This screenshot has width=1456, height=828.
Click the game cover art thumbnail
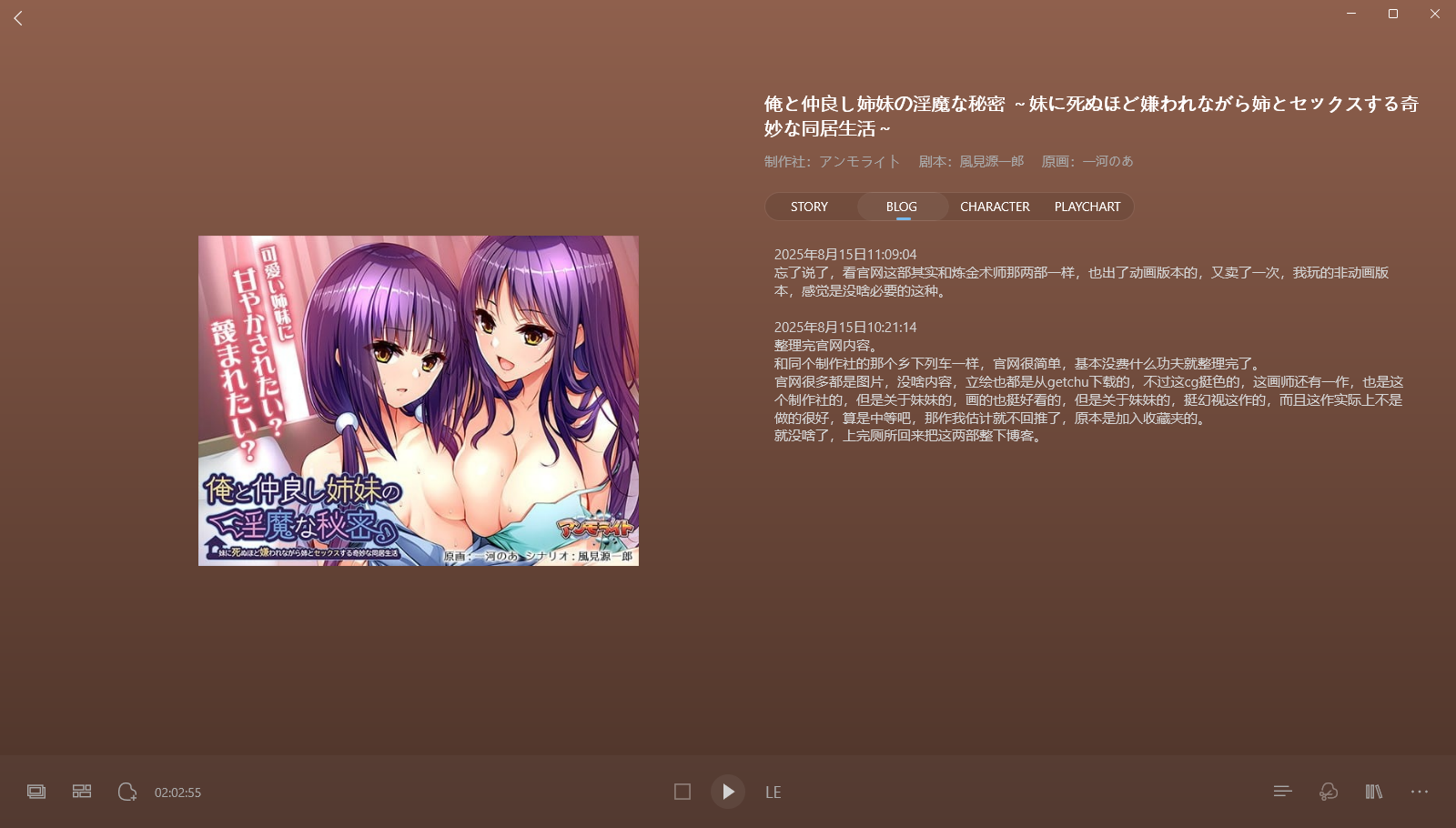point(419,400)
